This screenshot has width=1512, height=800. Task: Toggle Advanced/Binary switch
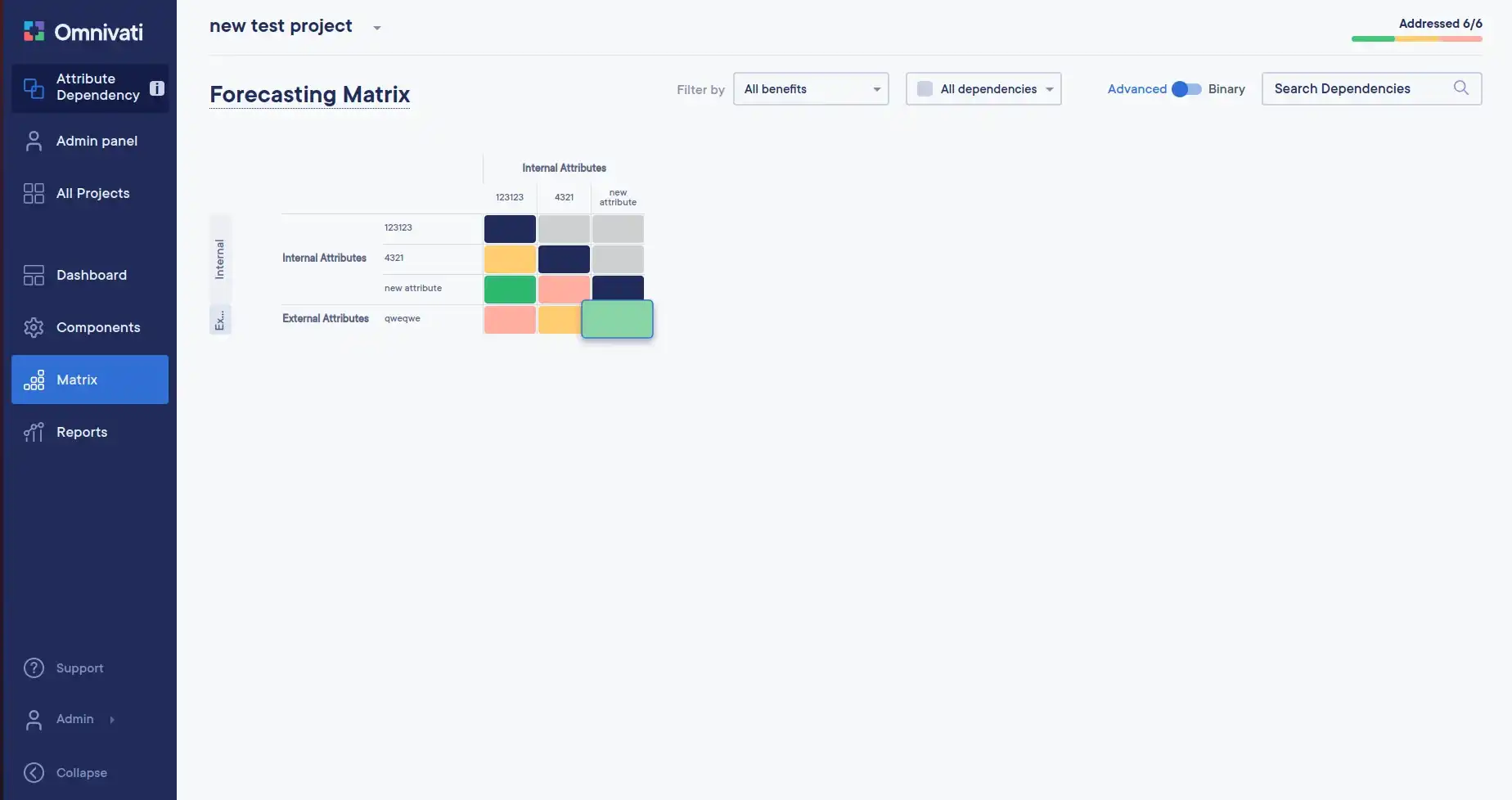coord(1186,89)
